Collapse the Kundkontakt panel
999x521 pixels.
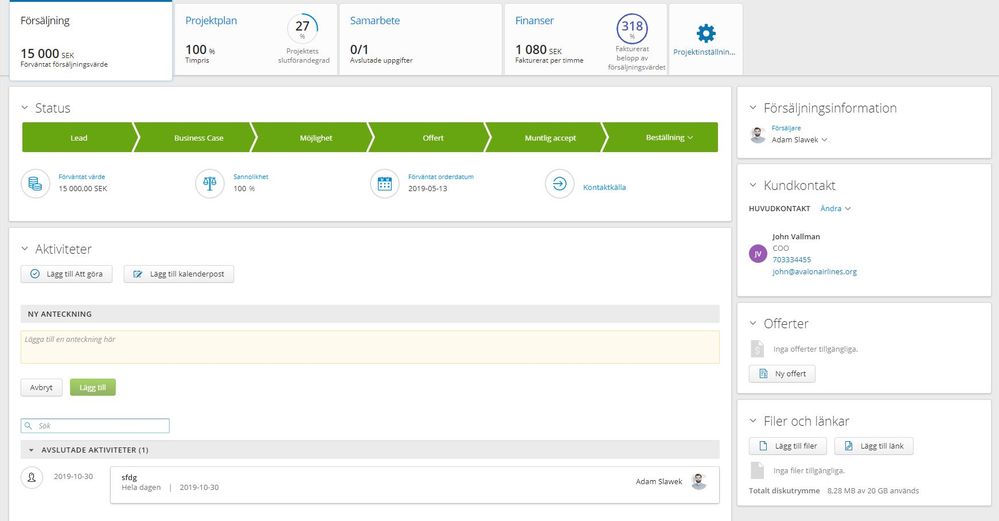[x=753, y=185]
